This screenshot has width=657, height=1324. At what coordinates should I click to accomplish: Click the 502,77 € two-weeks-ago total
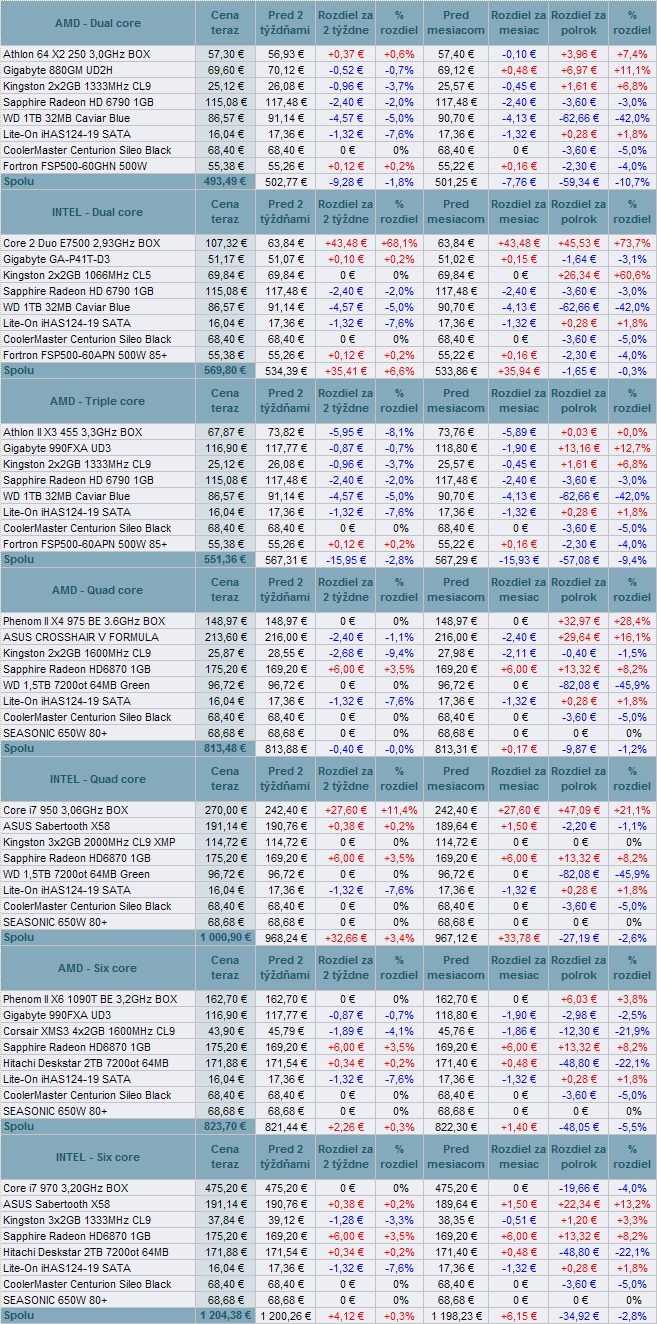tap(285, 181)
